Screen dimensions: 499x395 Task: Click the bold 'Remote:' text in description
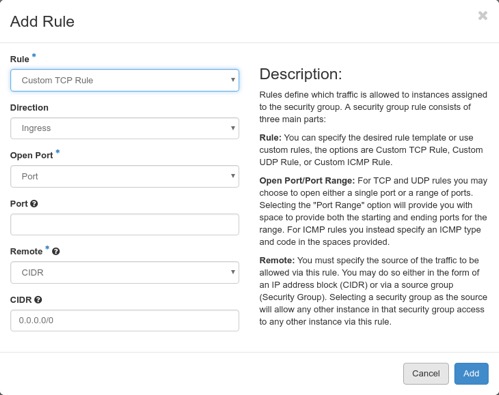(277, 260)
